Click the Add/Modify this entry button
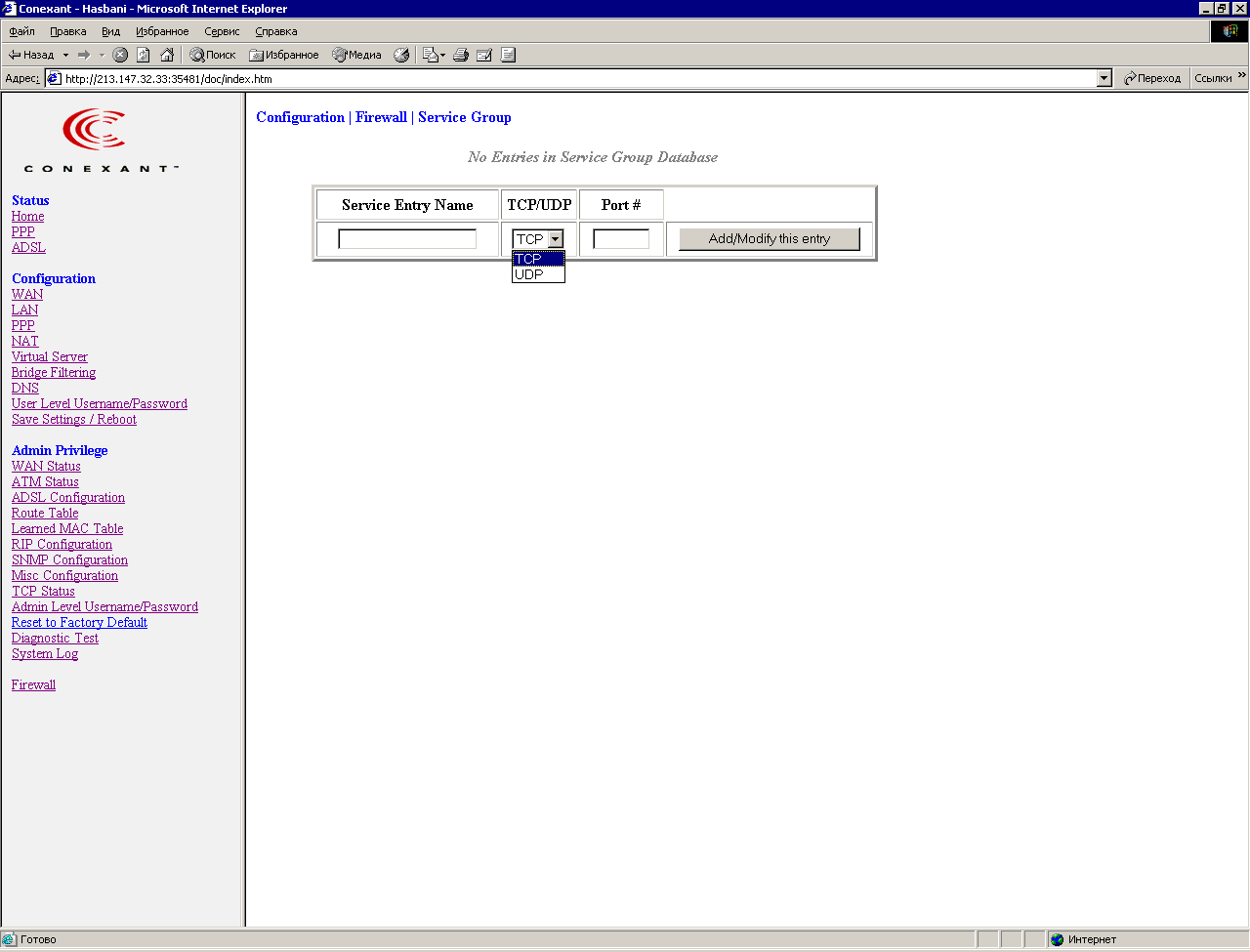Screen dimensions: 1250x952 point(770,238)
